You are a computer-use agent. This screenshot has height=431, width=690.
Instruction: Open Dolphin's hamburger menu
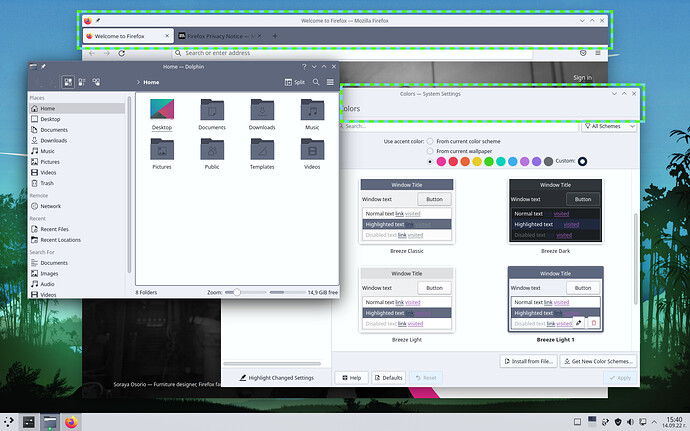[330, 82]
